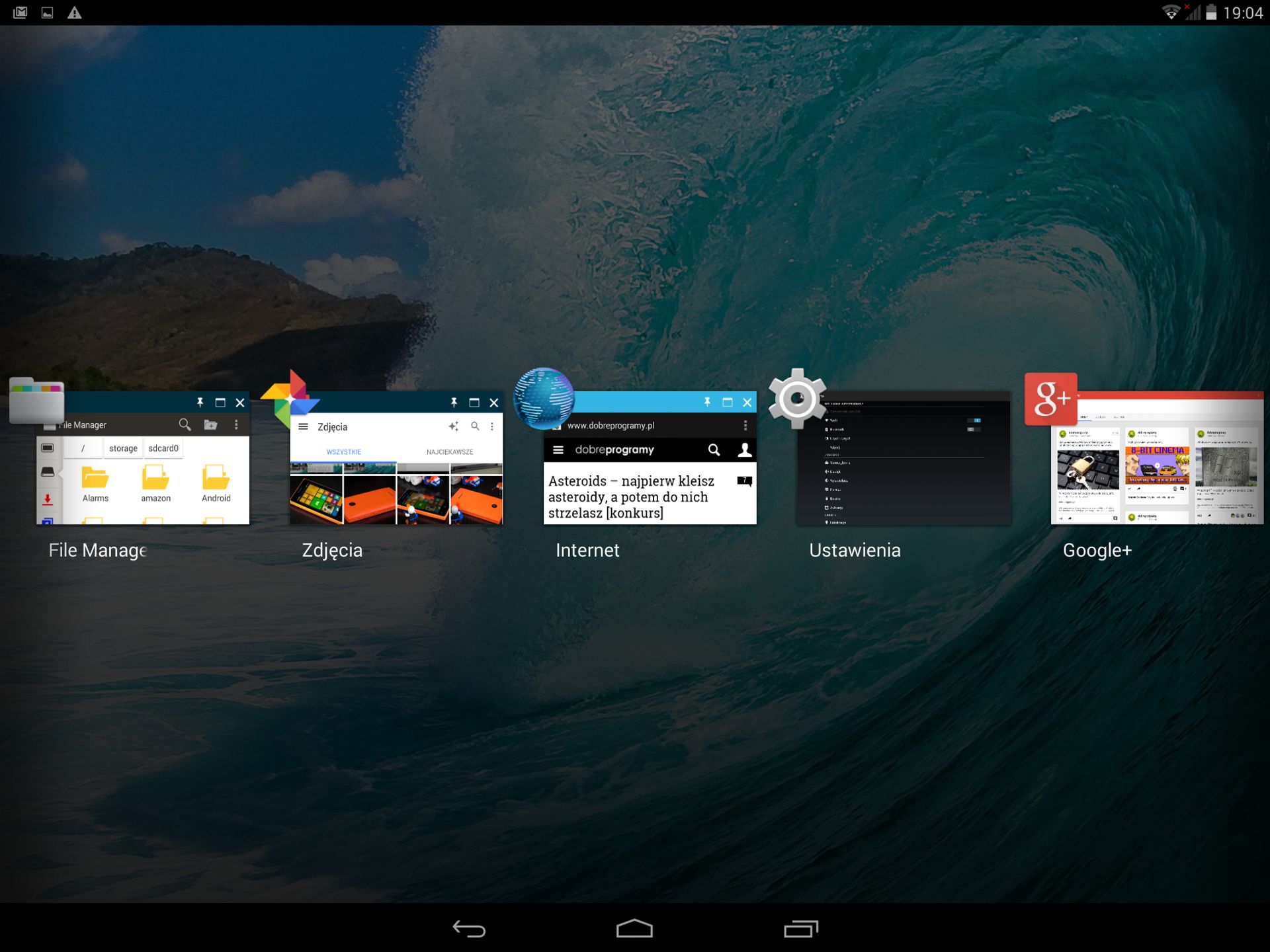
Task: Click the comment count bubble on the article
Action: tap(745, 481)
